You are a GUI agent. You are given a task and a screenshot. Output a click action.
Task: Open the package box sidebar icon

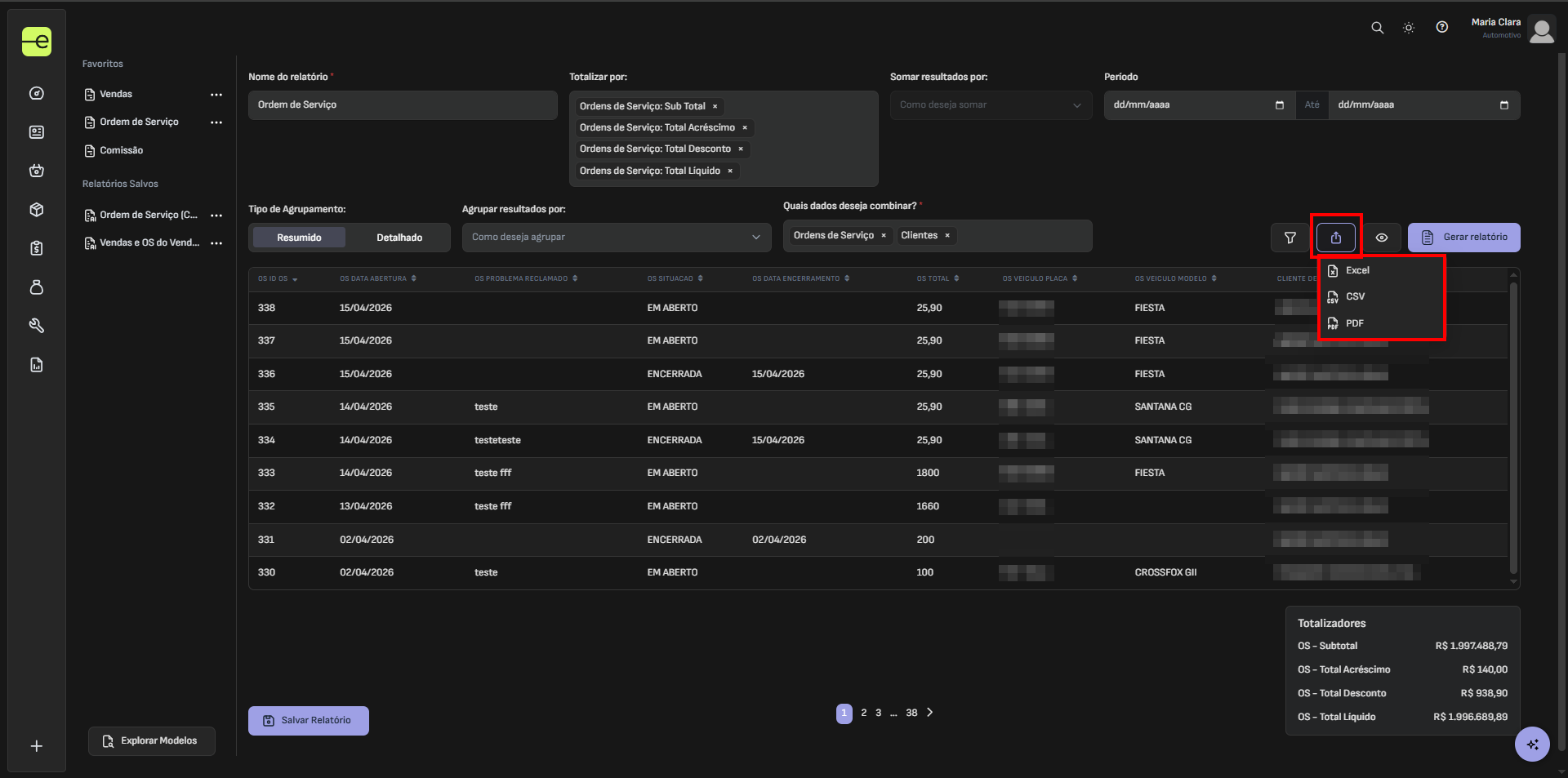click(37, 210)
